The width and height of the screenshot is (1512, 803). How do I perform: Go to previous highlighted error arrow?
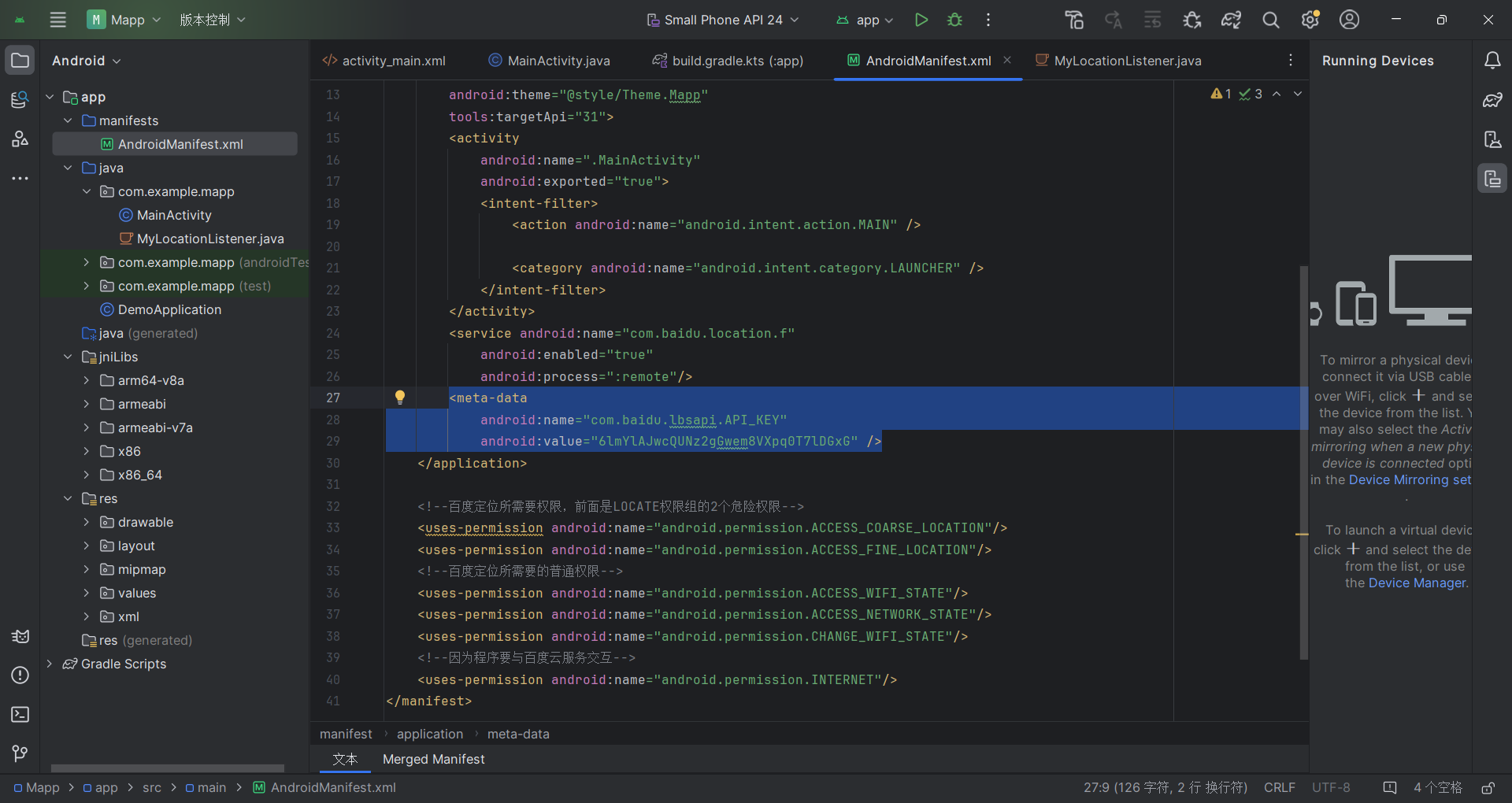coord(1277,94)
